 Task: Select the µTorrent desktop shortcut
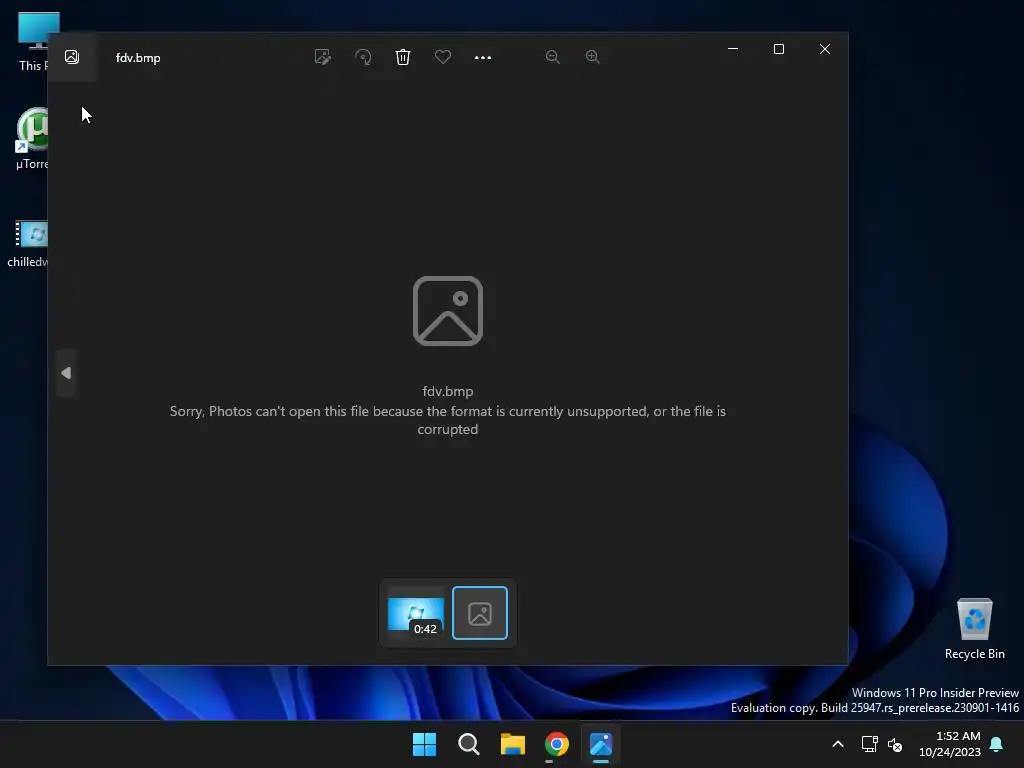(x=32, y=139)
